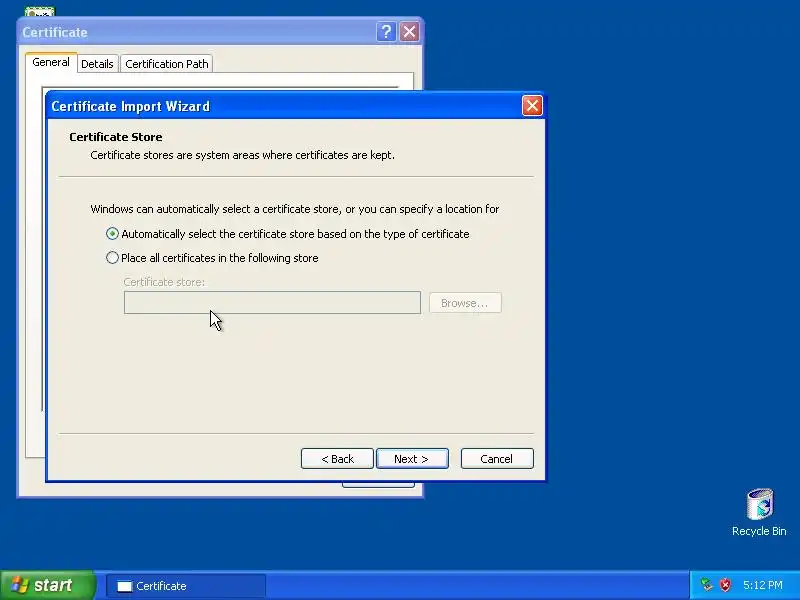This screenshot has width=800, height=600.
Task: Switch to the Certification Path tab
Action: click(x=167, y=64)
